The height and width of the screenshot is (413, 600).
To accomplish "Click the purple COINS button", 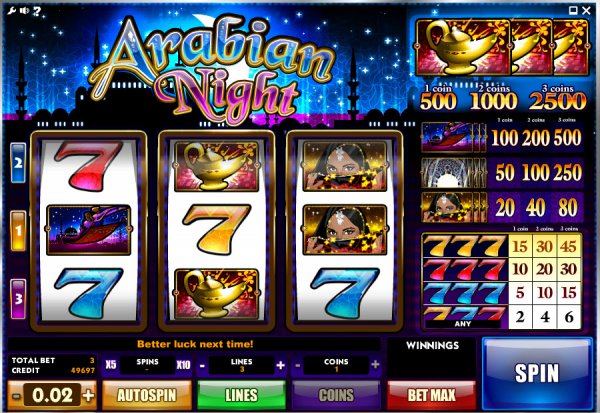I will (x=336, y=395).
